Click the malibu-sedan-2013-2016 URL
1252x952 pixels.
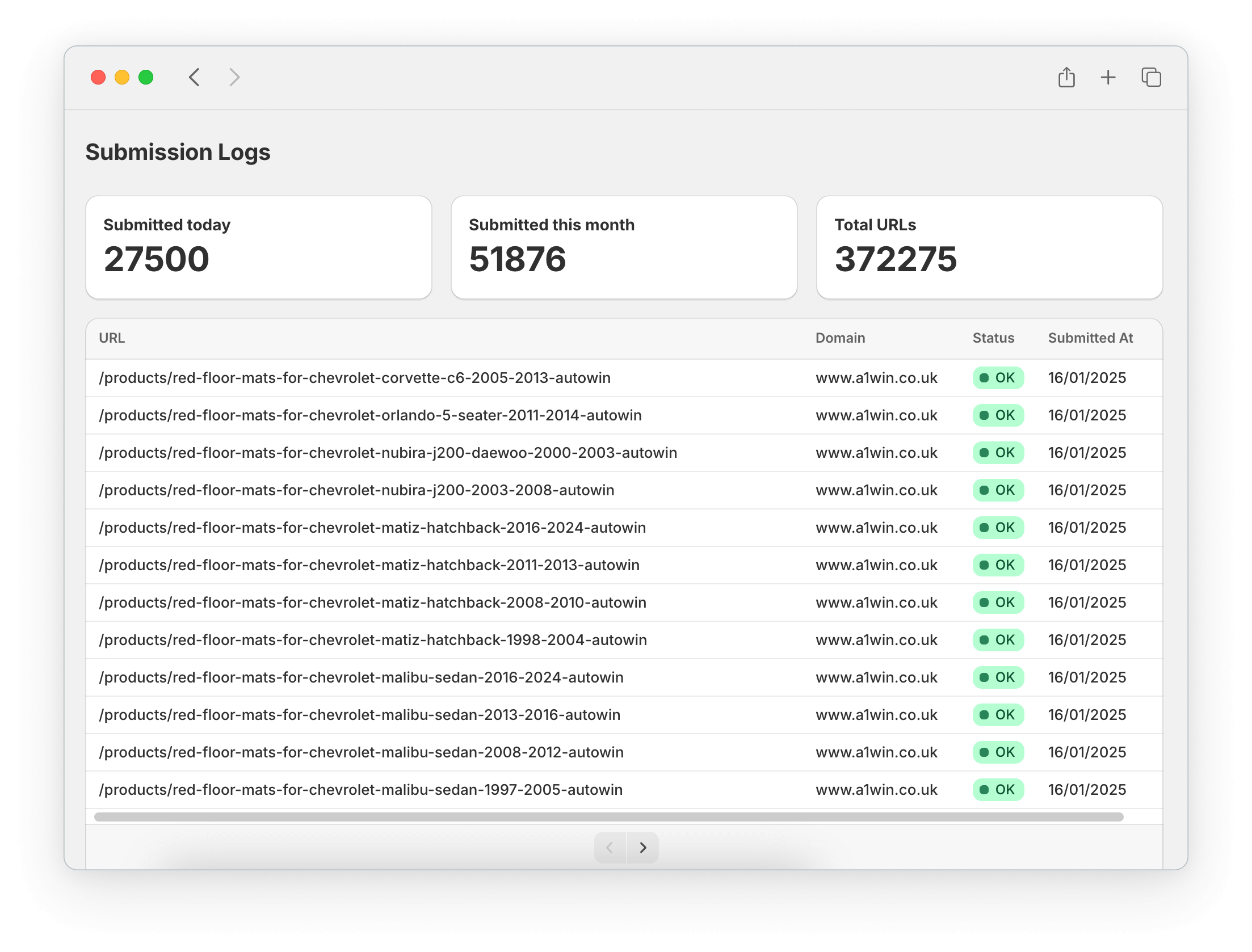(359, 715)
